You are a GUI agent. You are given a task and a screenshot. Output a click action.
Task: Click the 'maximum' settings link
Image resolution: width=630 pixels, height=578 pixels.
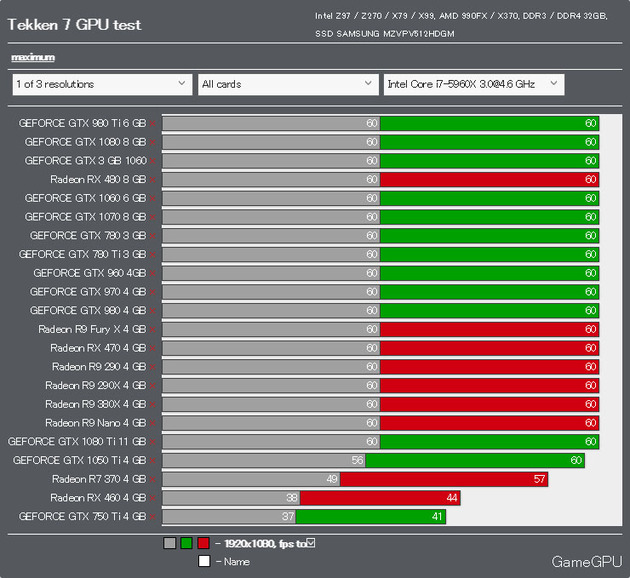tap(33, 57)
